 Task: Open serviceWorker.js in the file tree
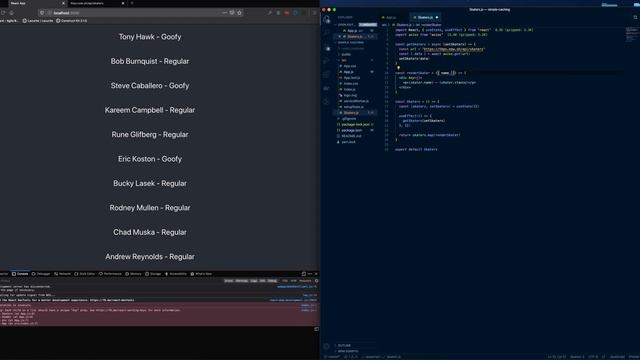point(356,101)
